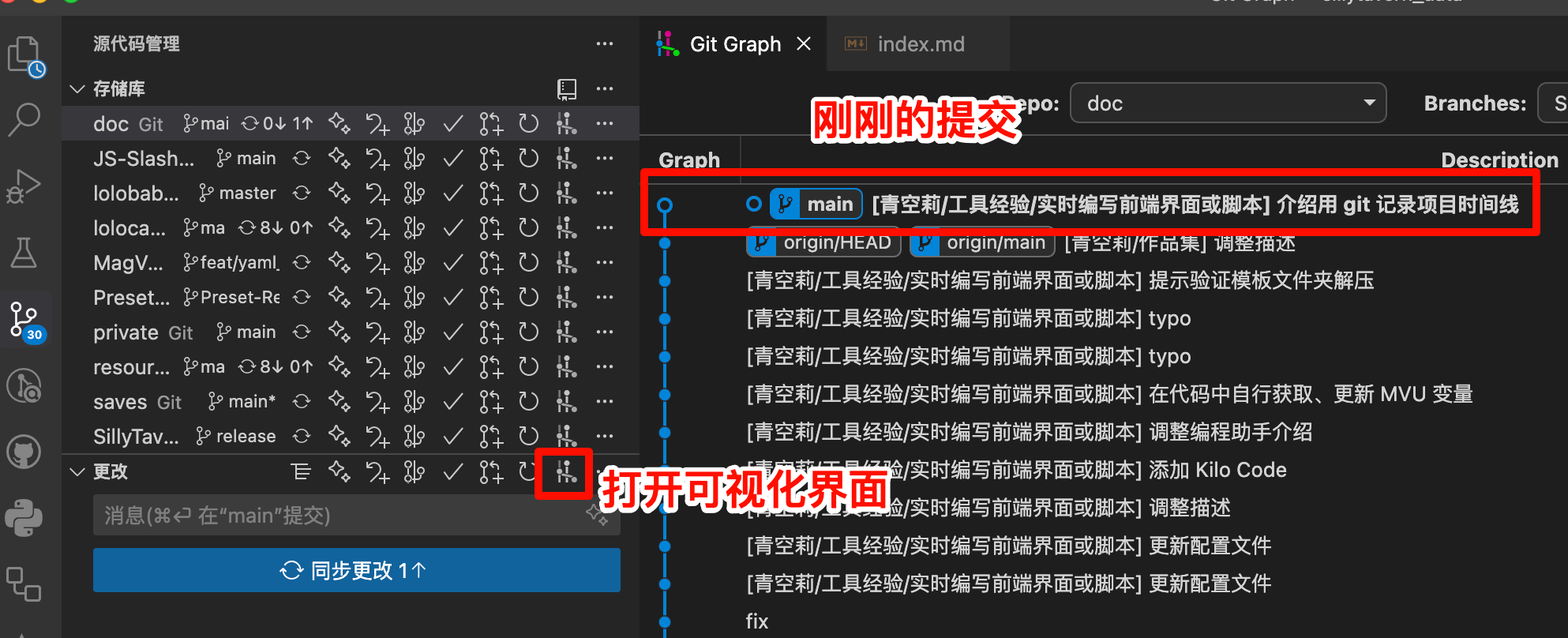Open Testing flask icon in activity bar
Screen dimensions: 1568x638
pos(24,253)
